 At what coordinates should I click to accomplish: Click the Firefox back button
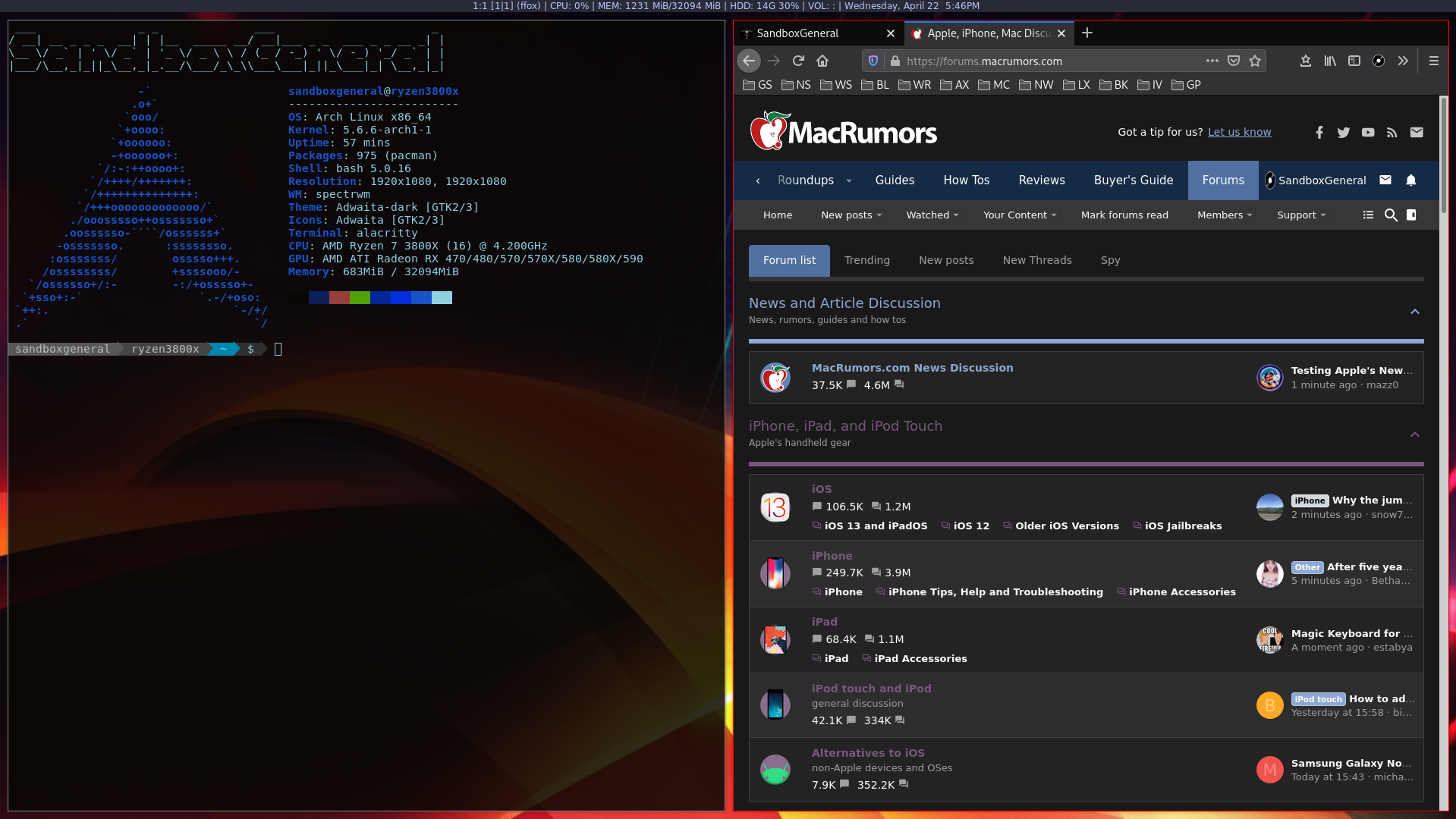749,61
